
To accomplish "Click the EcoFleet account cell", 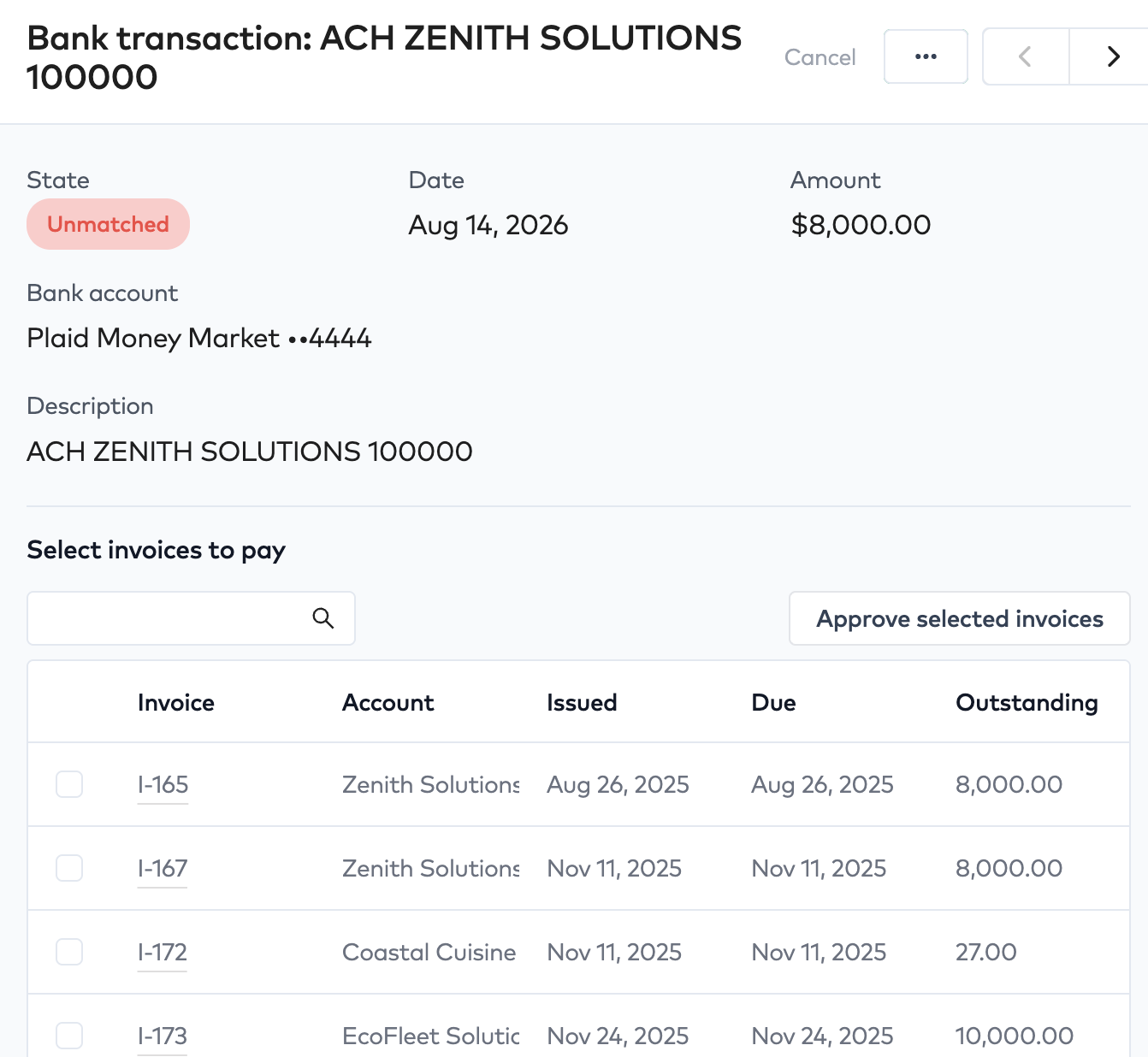I will [x=431, y=1036].
